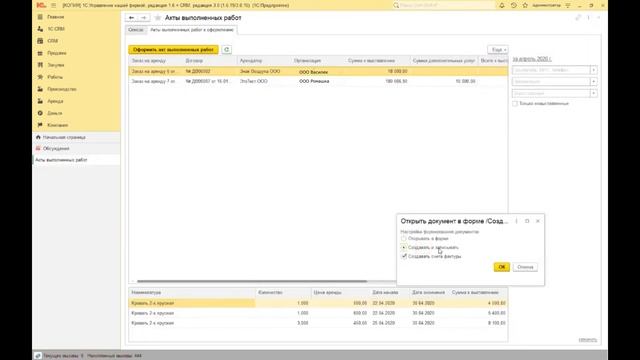Click the 'Номенклатура' column header in lower table
Screen dimensions: 640x360
coord(146,293)
